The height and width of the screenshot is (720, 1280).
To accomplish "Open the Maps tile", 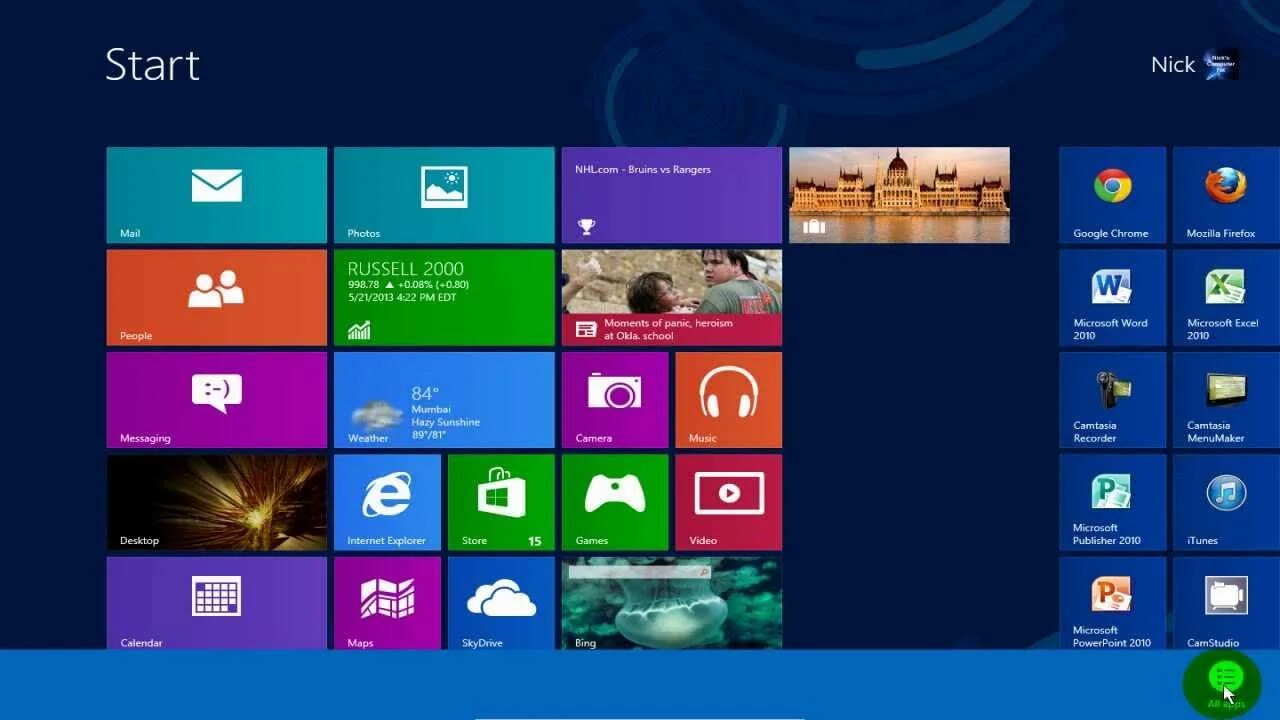I will click(387, 603).
